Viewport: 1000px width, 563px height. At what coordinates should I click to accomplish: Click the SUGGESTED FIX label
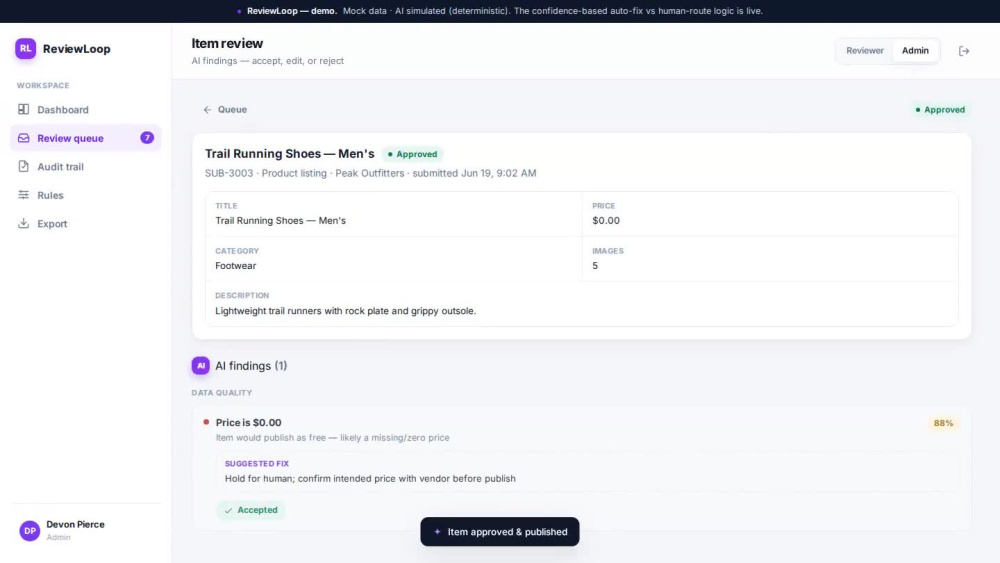(x=257, y=464)
